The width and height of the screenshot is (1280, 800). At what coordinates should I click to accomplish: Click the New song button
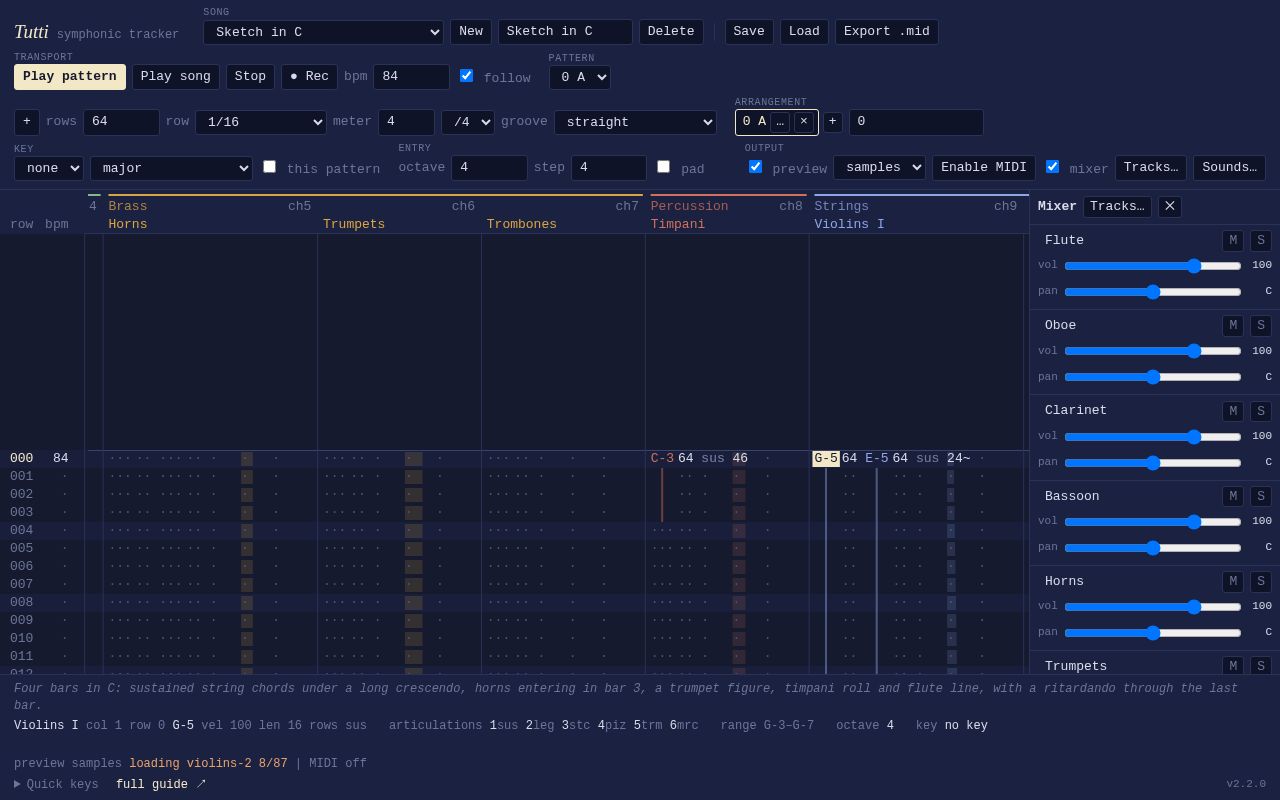(471, 32)
